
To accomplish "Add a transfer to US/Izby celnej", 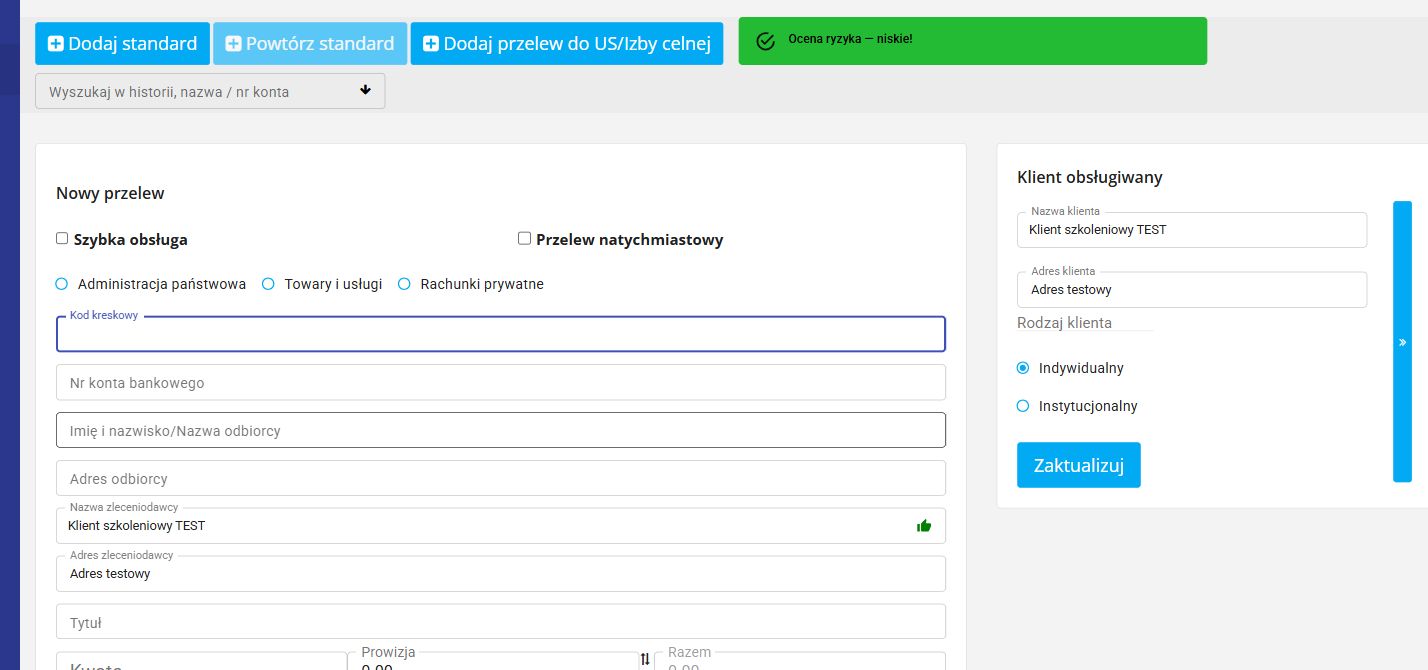I will (567, 43).
